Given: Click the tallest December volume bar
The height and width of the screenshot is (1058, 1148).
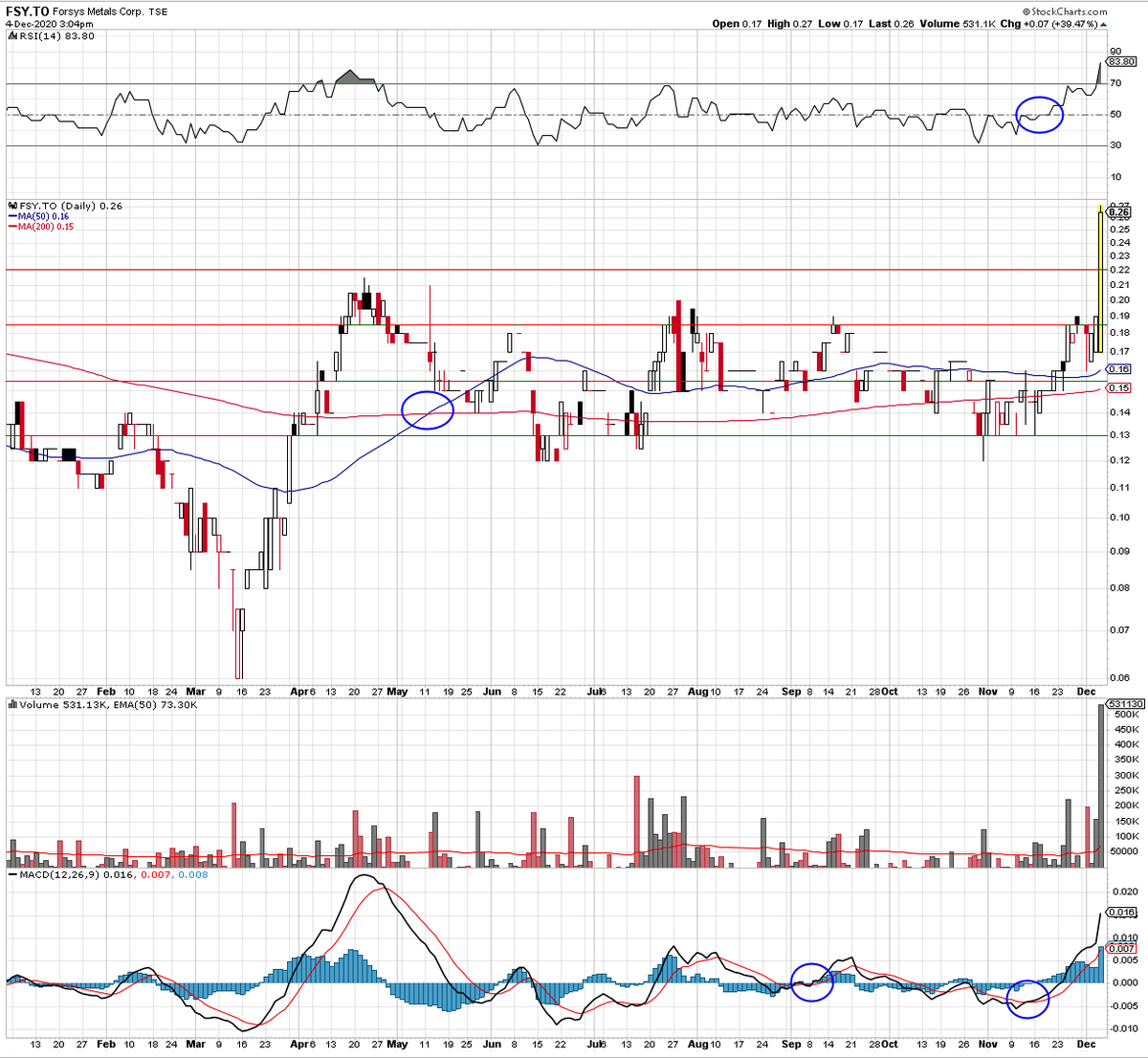Looking at the screenshot, I should point(1100,785).
